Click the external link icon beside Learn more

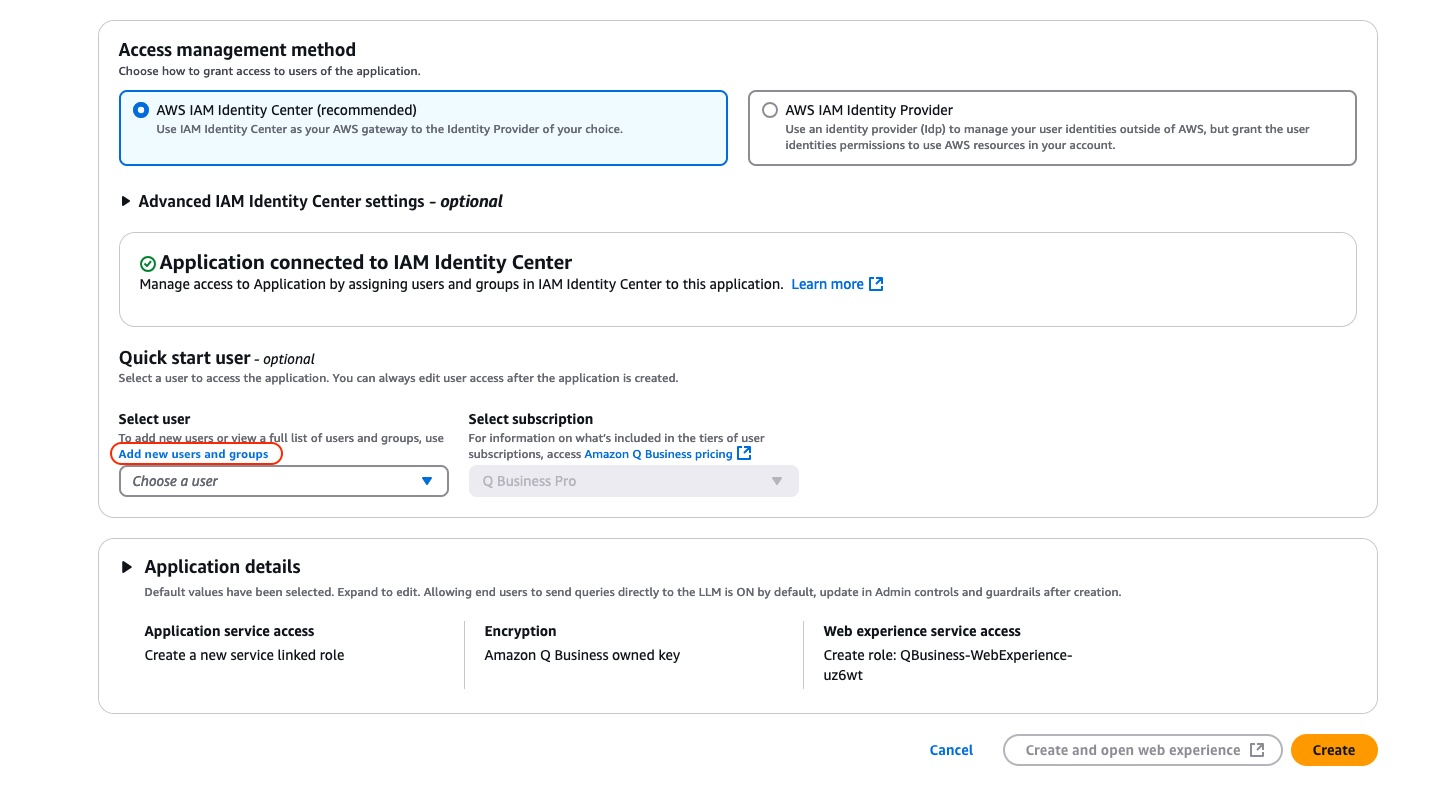pyautogui.click(x=875, y=284)
